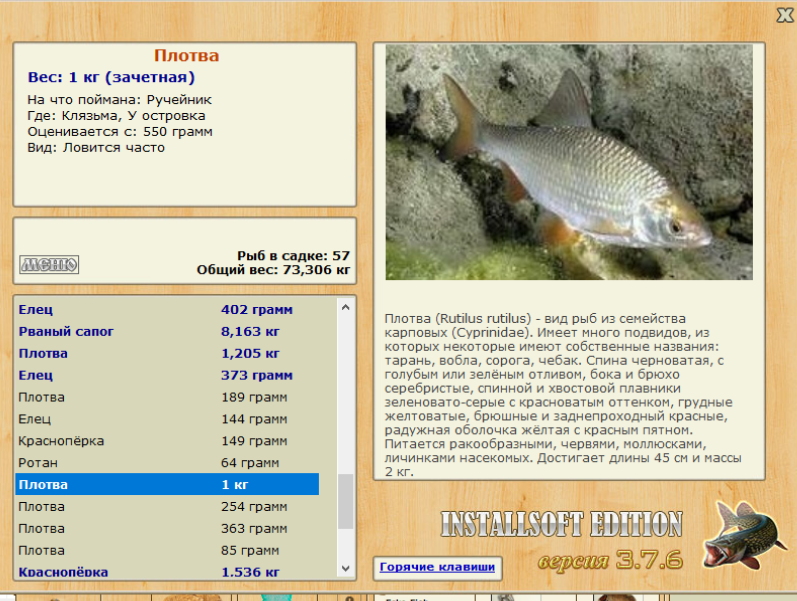Select the Елец 144 грамм entry
Screen dimensions: 797x601
point(167,418)
